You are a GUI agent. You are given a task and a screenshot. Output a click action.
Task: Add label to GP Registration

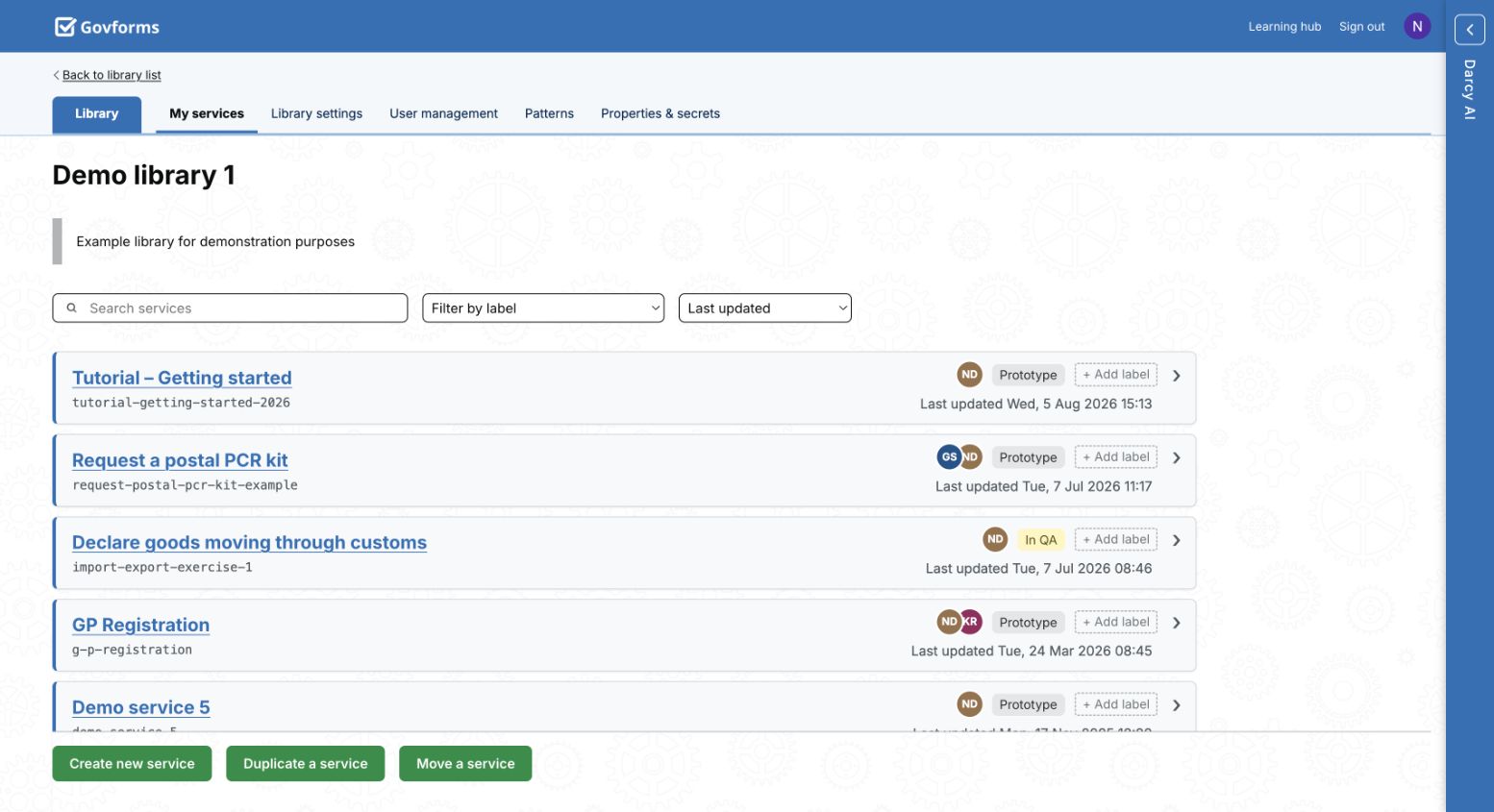tap(1115, 622)
